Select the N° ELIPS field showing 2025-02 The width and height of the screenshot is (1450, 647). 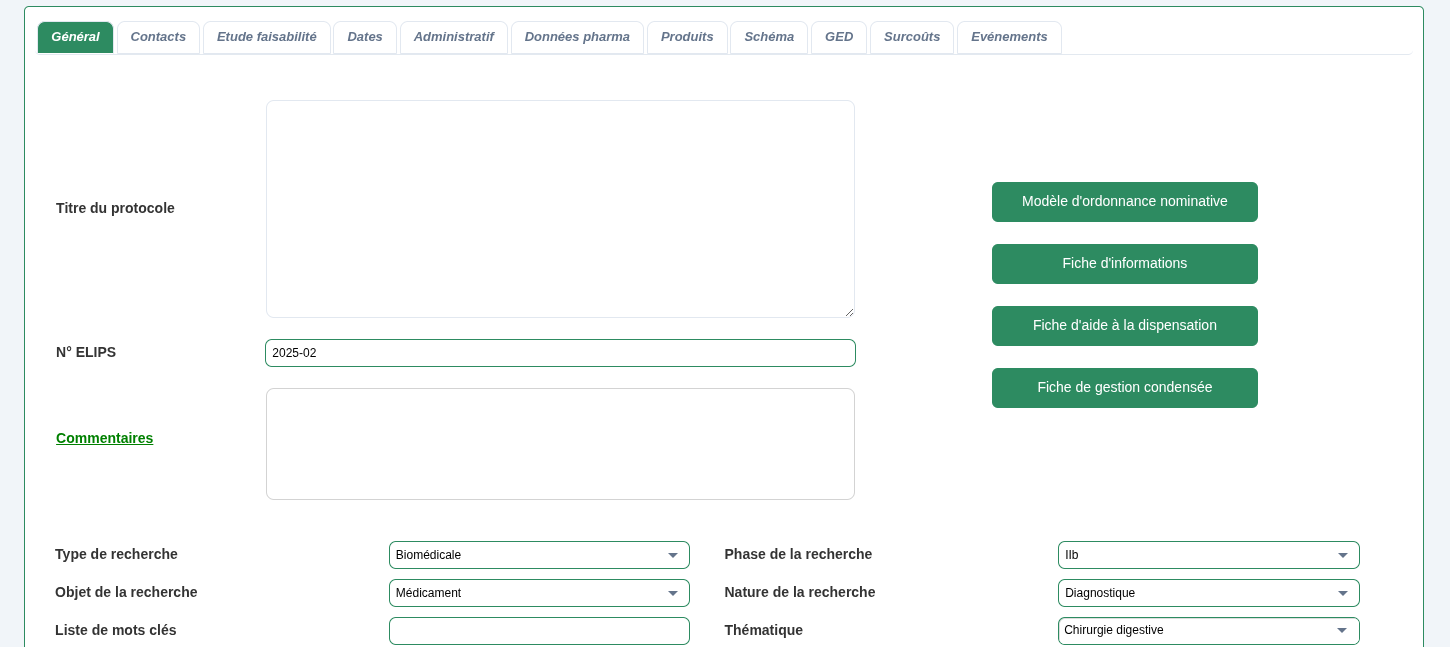click(560, 353)
